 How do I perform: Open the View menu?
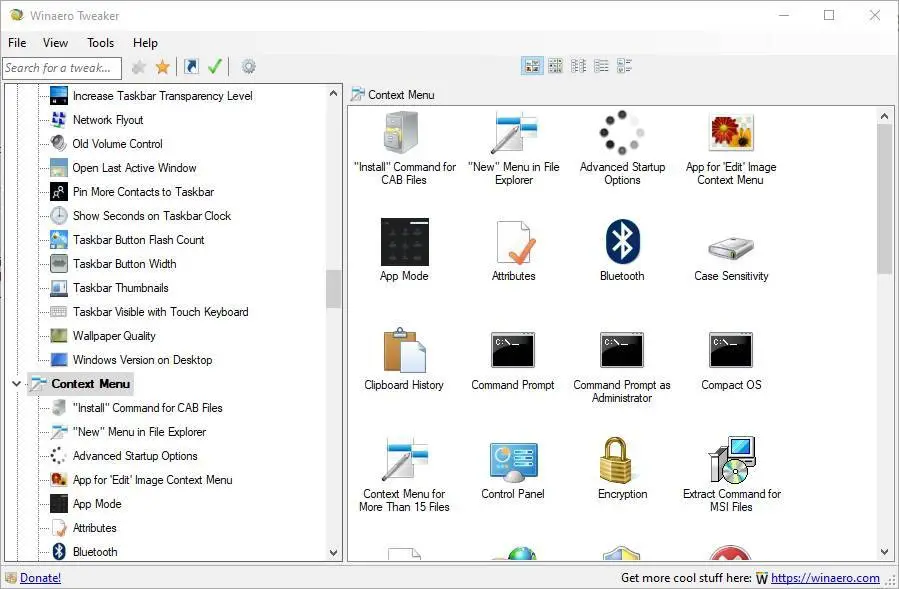tap(56, 43)
